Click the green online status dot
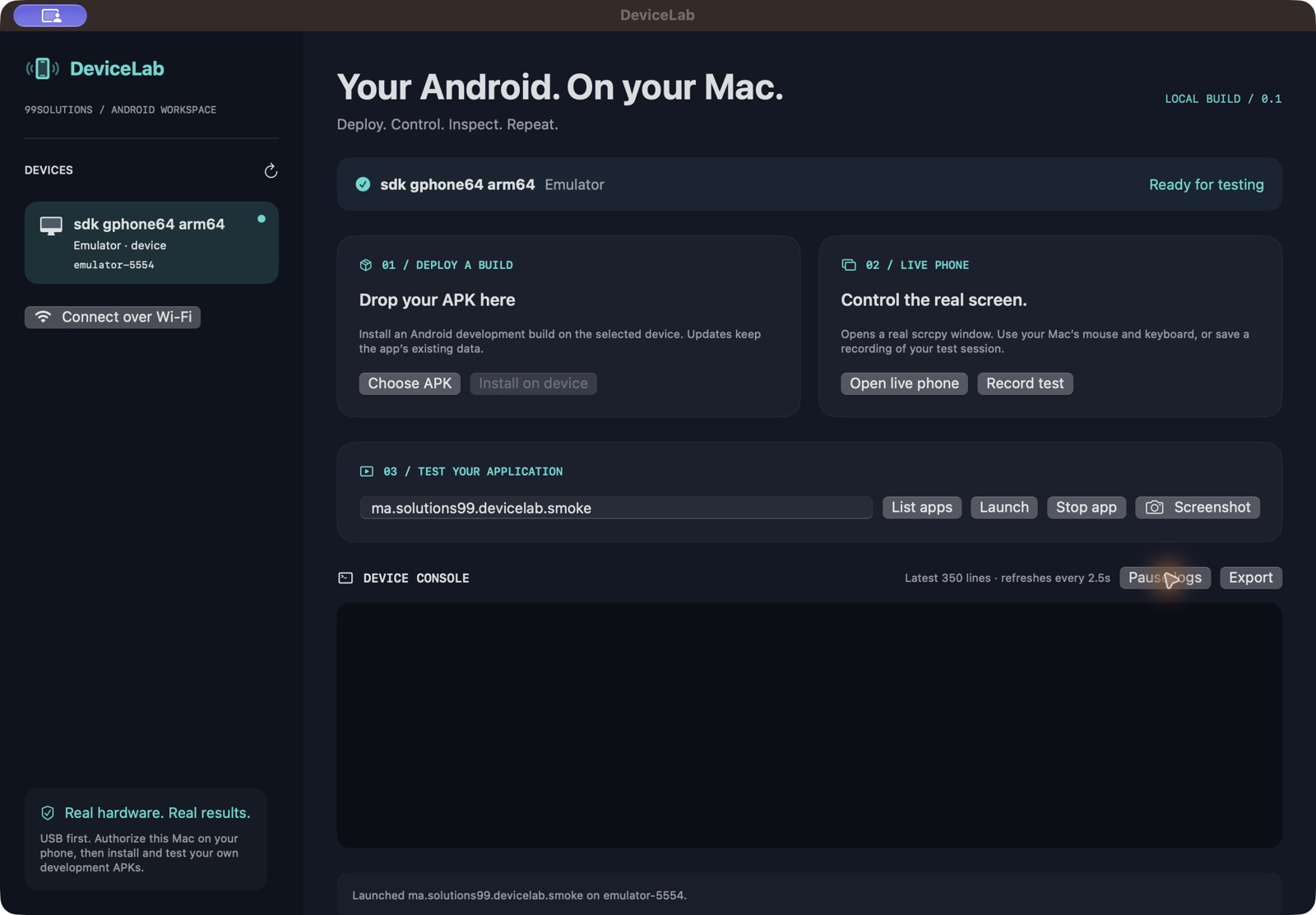This screenshot has width=1316, height=915. (x=262, y=219)
